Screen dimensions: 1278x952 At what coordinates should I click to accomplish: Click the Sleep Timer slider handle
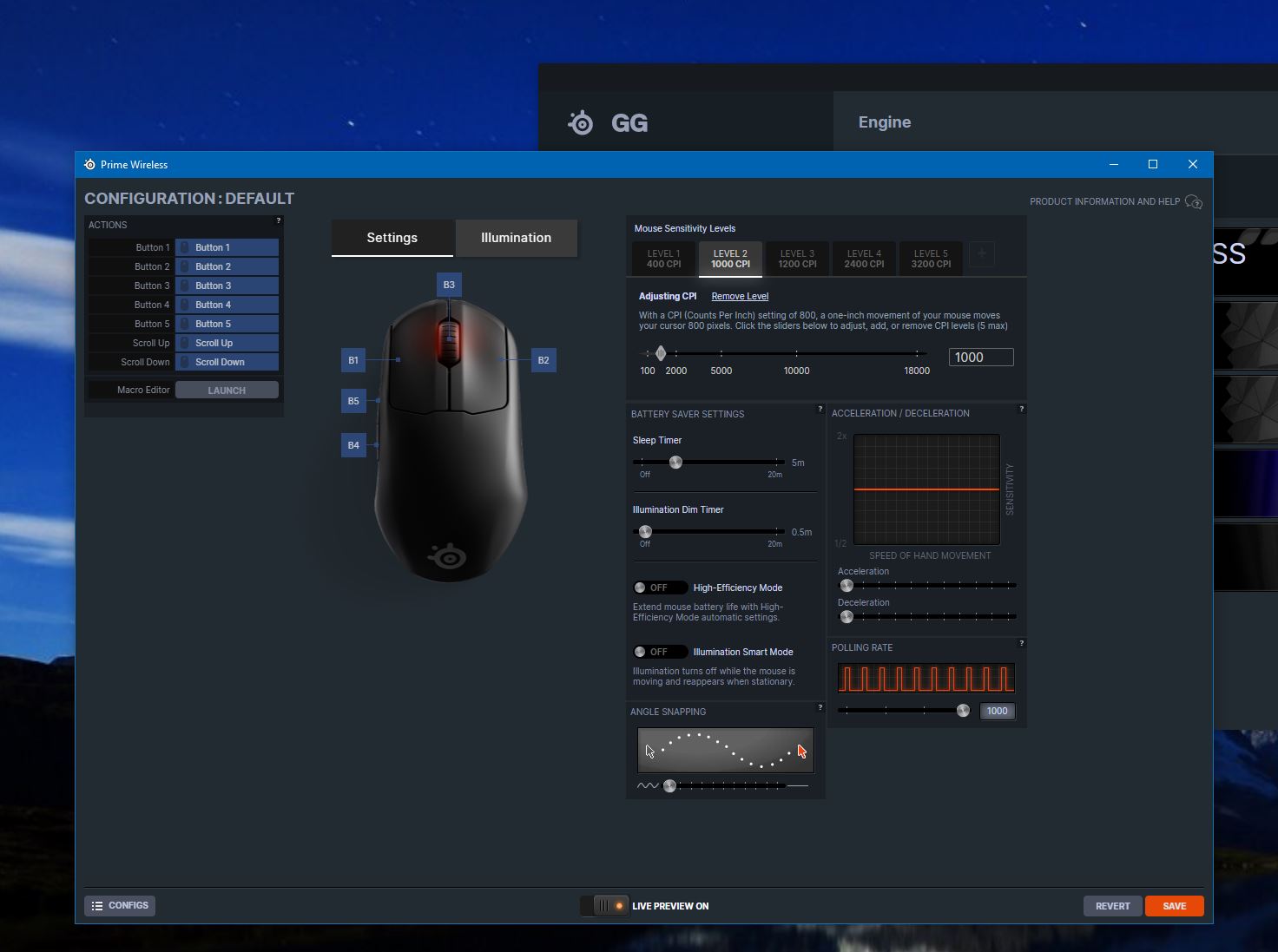(675, 463)
